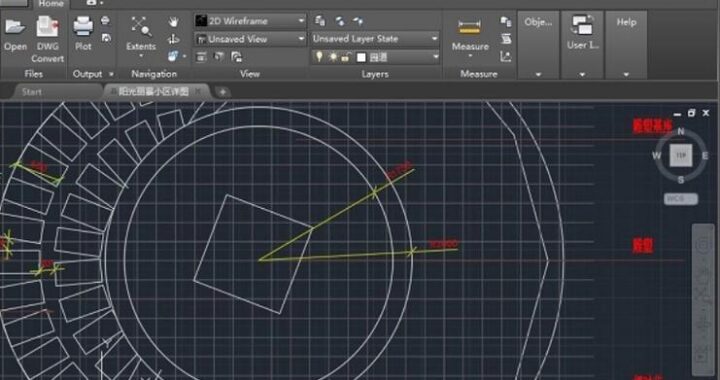Switch to the Start tab
The image size is (720, 380).
pyautogui.click(x=32, y=92)
